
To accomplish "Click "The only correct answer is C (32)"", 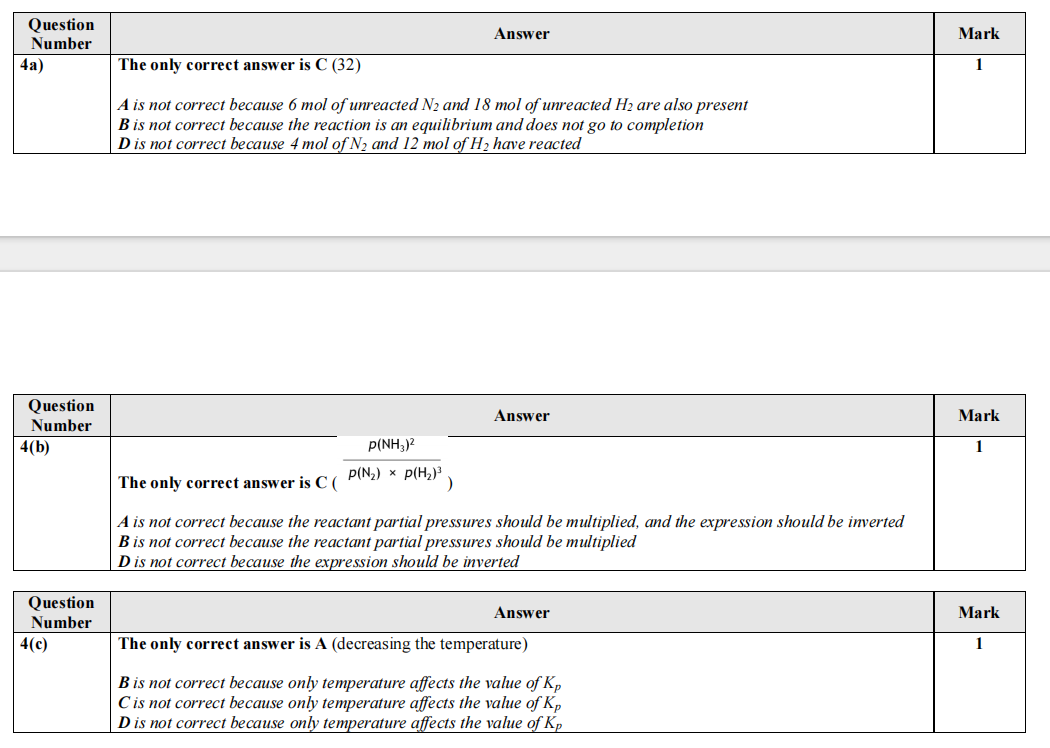I will click(240, 65).
